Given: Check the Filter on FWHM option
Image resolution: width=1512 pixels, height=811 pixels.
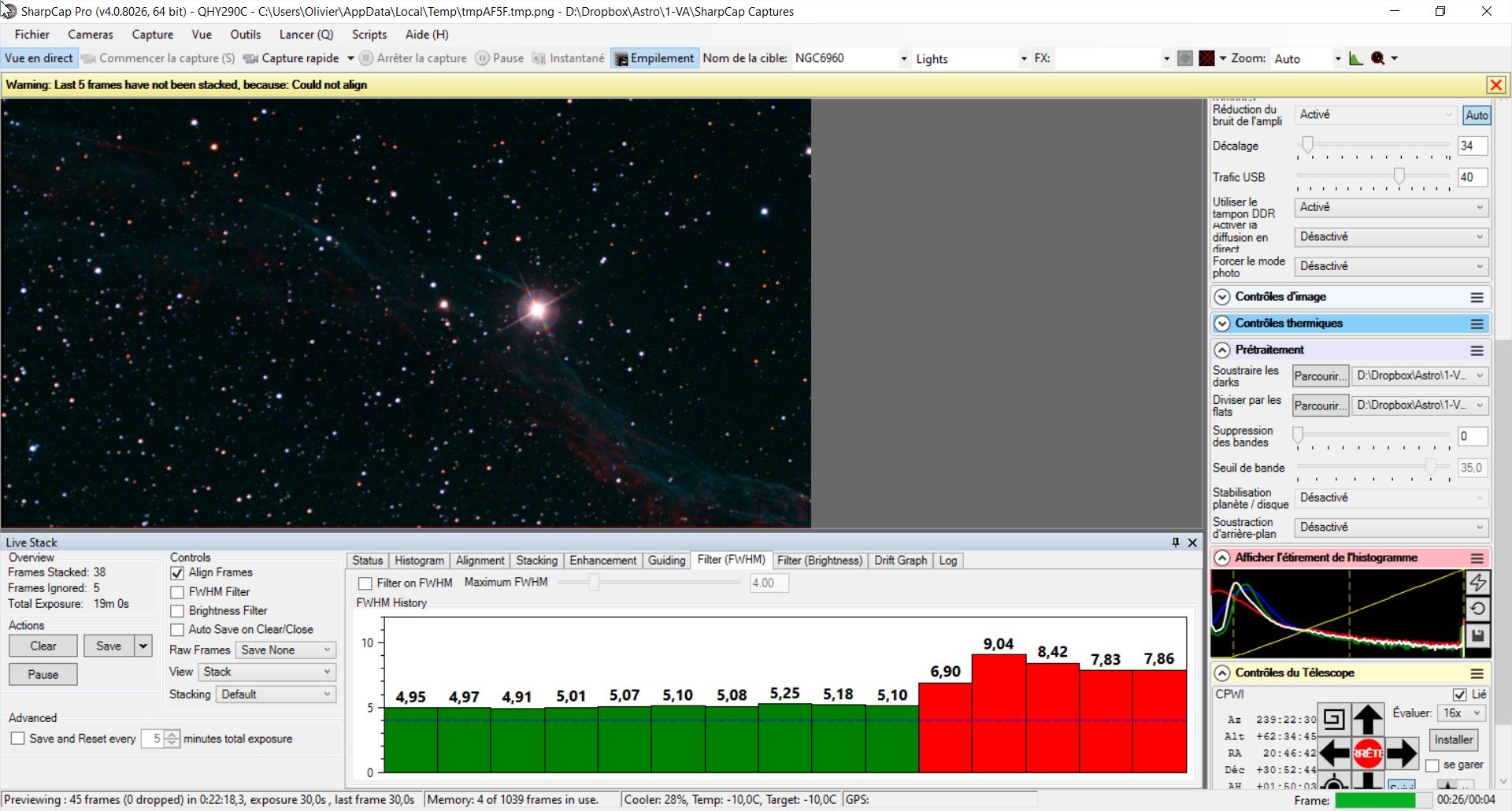Looking at the screenshot, I should (365, 583).
